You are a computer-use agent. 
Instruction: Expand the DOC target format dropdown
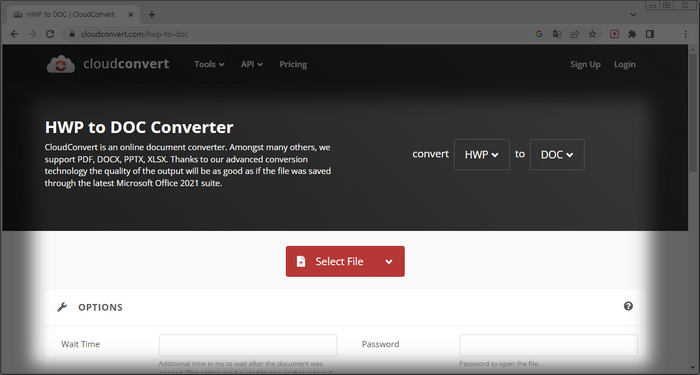coord(557,154)
